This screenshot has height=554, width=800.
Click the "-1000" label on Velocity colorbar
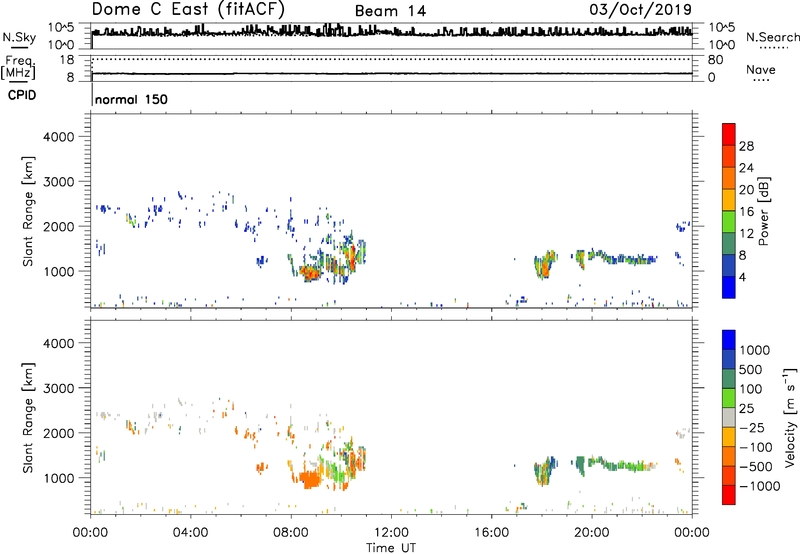[760, 486]
